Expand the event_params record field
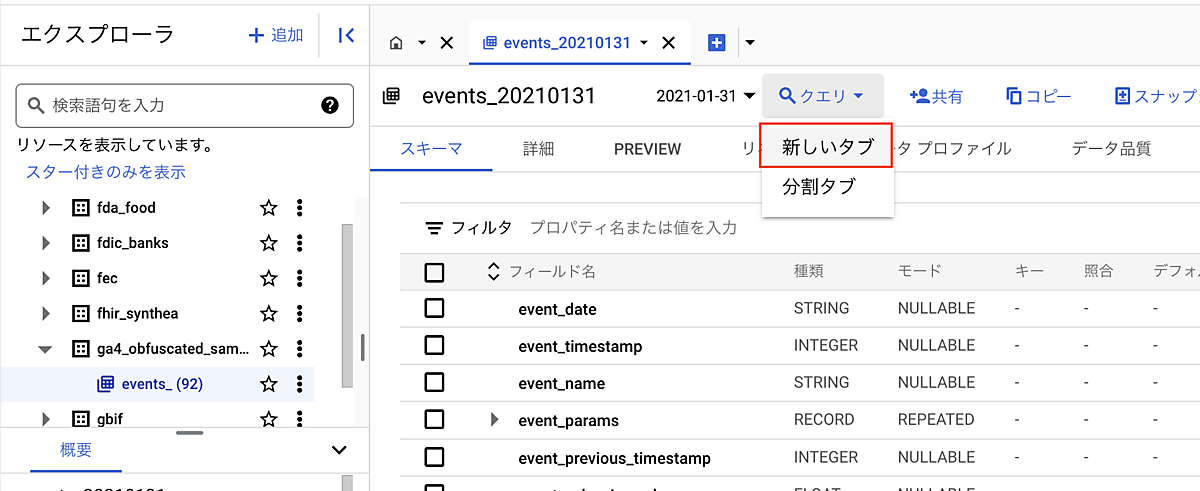The height and width of the screenshot is (491, 1200). click(x=494, y=420)
